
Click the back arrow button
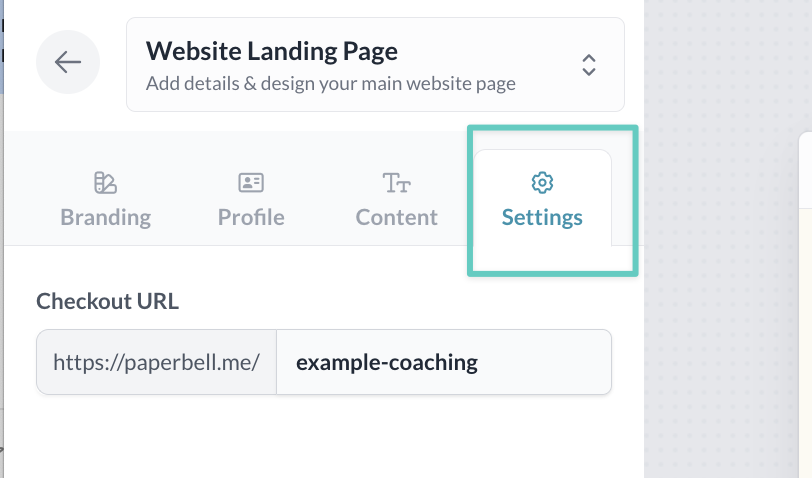(x=68, y=63)
